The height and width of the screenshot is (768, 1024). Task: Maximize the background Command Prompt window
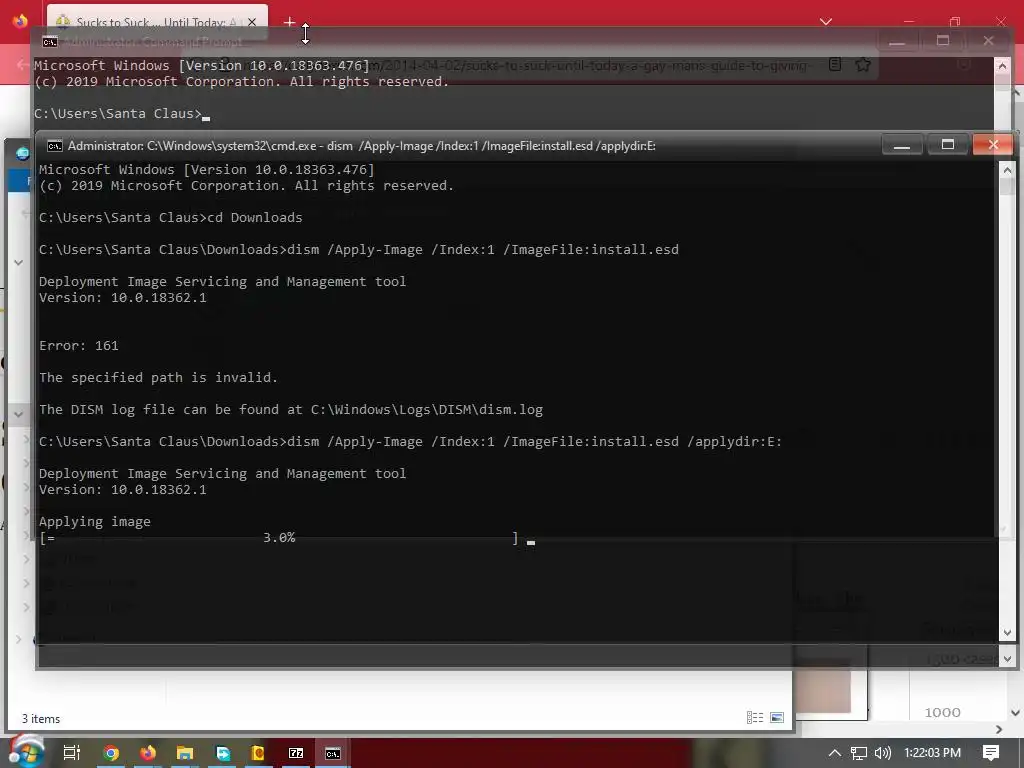[942, 41]
